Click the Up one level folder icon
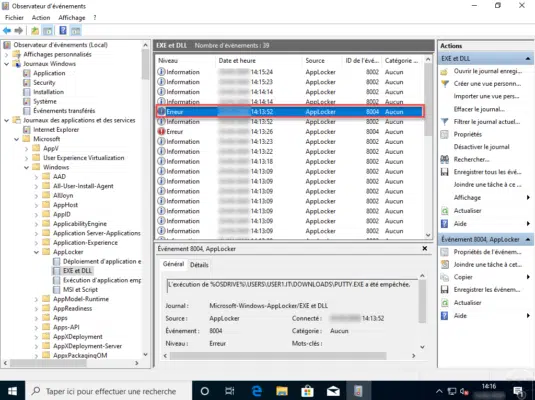This screenshot has width=535, height=400. 35,31
